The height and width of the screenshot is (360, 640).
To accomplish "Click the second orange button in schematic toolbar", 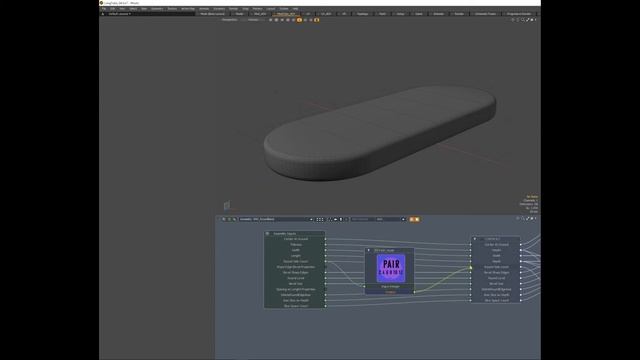I will click(x=417, y=219).
